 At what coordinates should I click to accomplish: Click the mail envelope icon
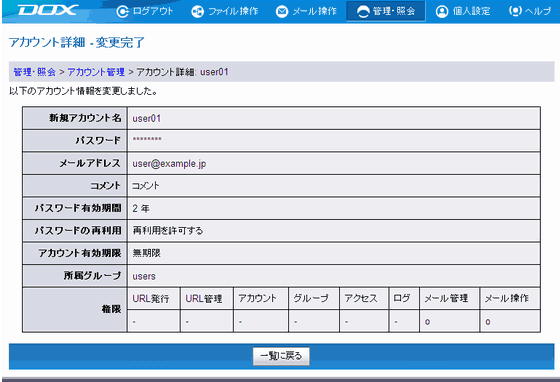[x=282, y=11]
